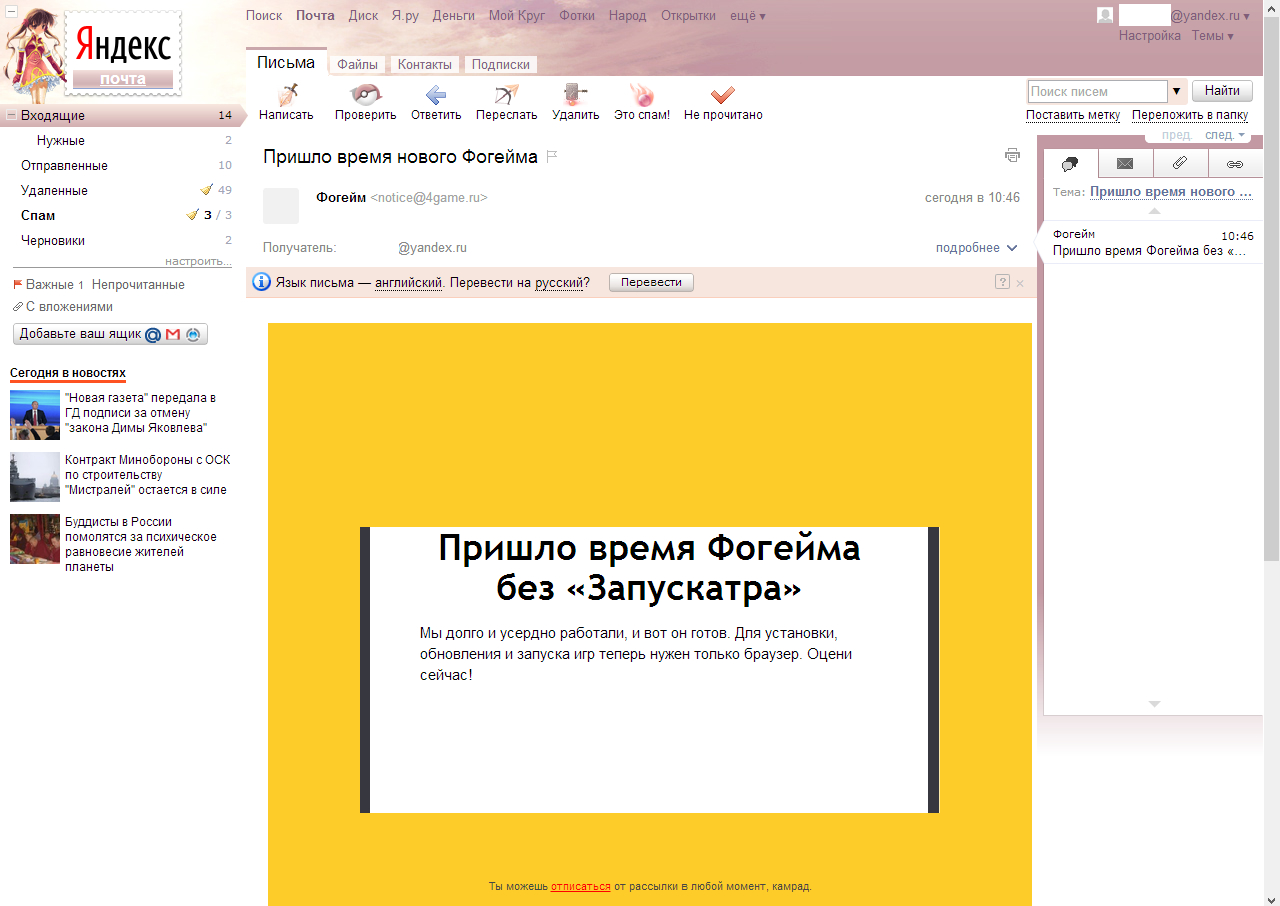Close the translation suggestion bar
This screenshot has height=906, width=1280.
pyautogui.click(x=1020, y=283)
